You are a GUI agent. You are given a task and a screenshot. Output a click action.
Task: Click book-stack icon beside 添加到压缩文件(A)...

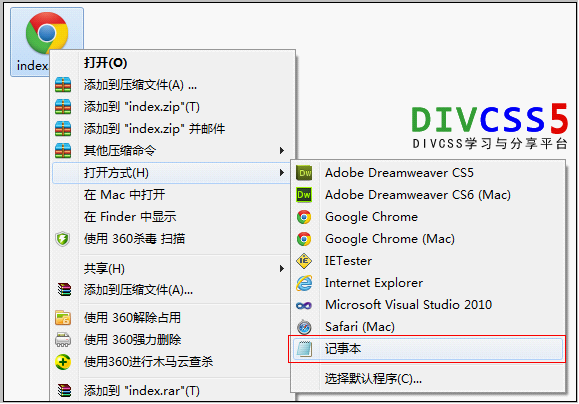coord(64,290)
